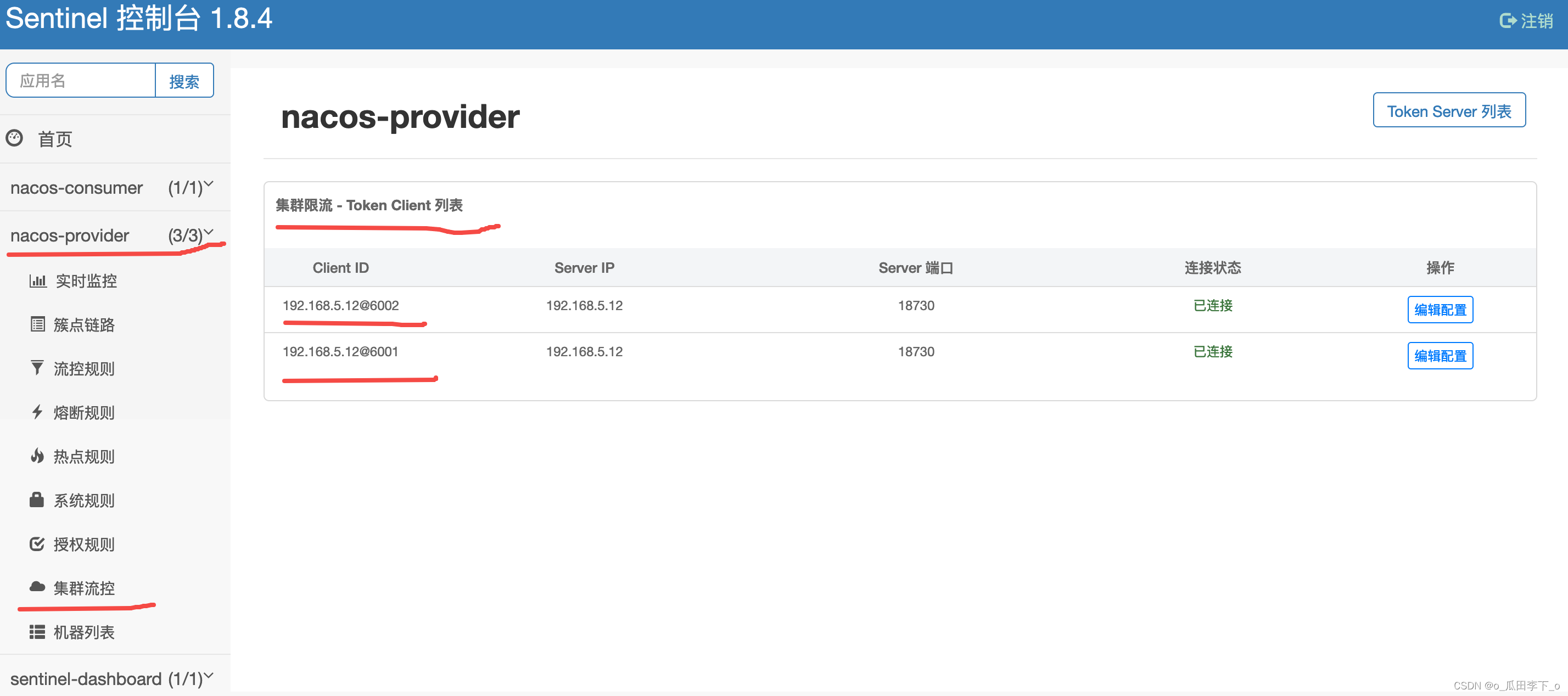Click 编辑配置 for client 192.168.5.12@6001

click(x=1440, y=356)
